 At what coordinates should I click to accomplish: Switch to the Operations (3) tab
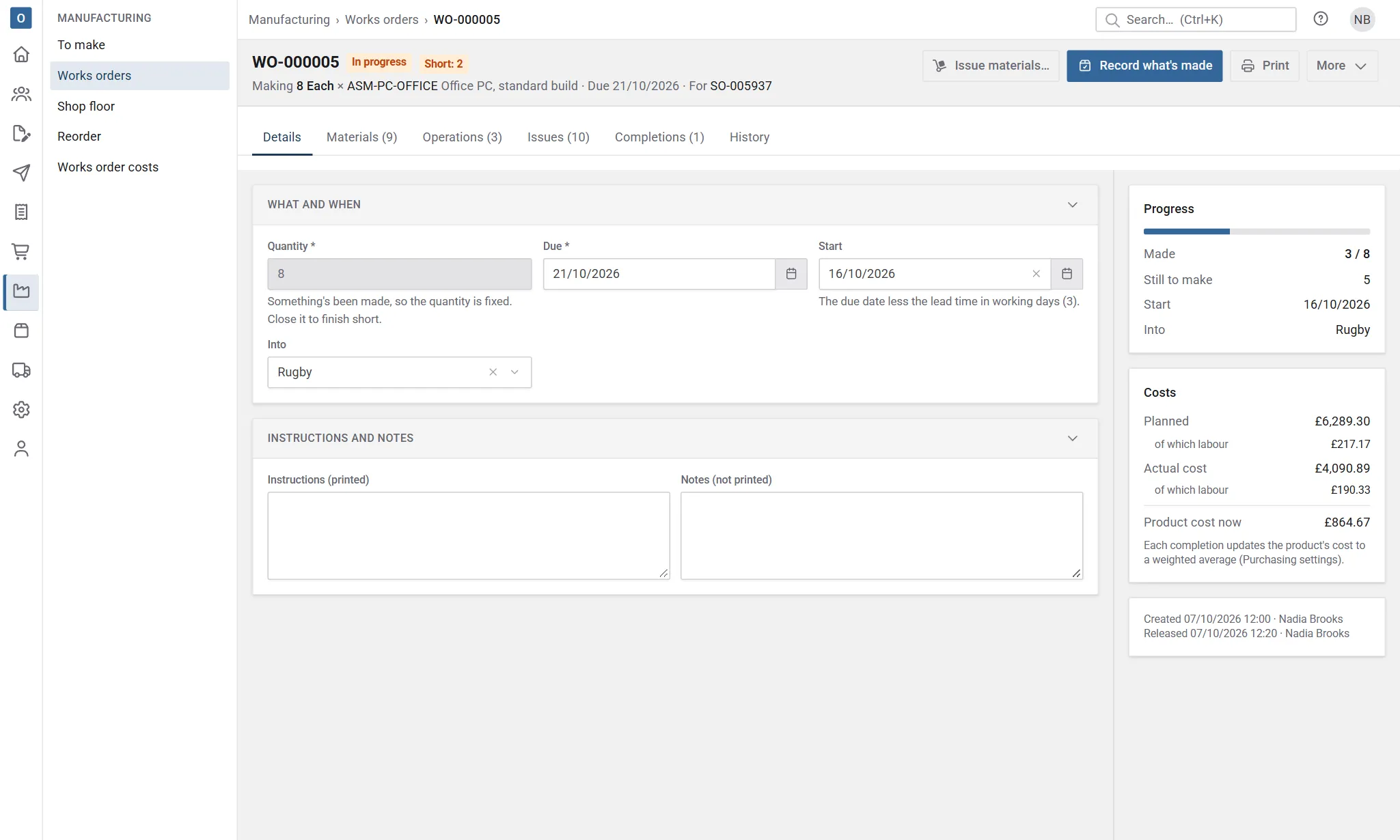pos(462,137)
